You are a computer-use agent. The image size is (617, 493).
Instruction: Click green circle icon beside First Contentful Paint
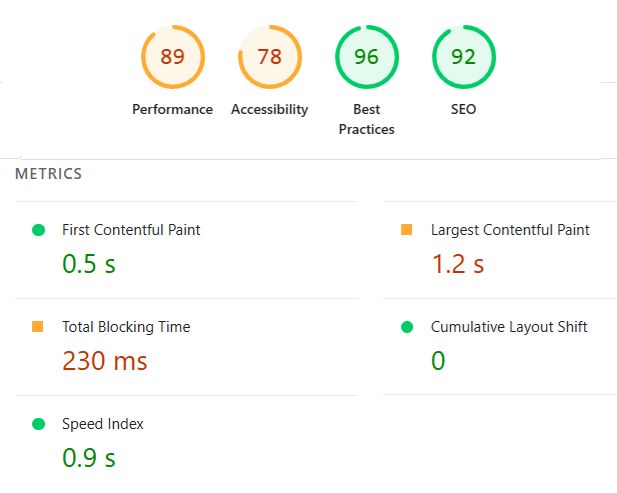click(39, 230)
